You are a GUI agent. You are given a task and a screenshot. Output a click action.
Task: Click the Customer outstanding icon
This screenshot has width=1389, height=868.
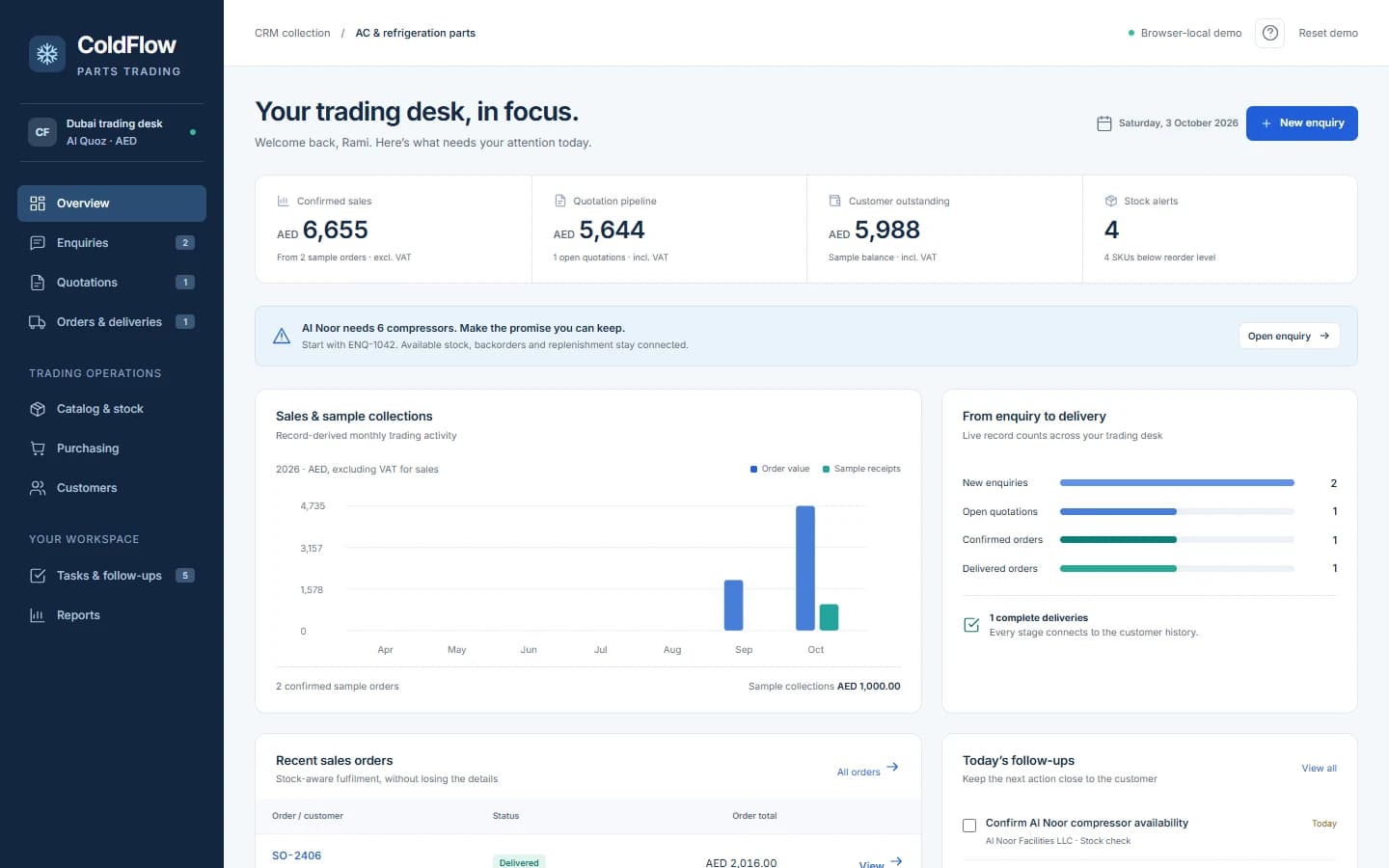point(835,201)
